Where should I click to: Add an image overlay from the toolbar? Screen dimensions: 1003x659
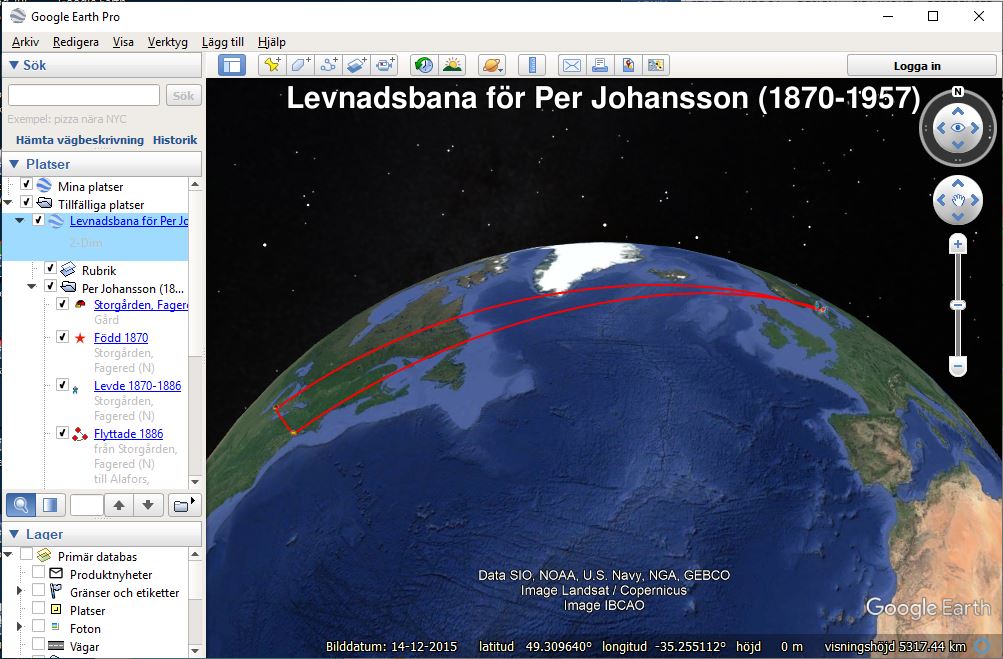357,65
